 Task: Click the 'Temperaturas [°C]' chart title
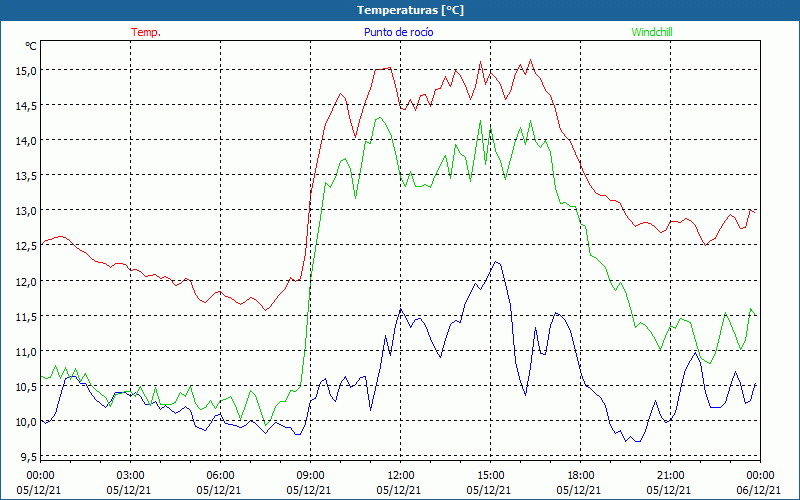tap(410, 10)
